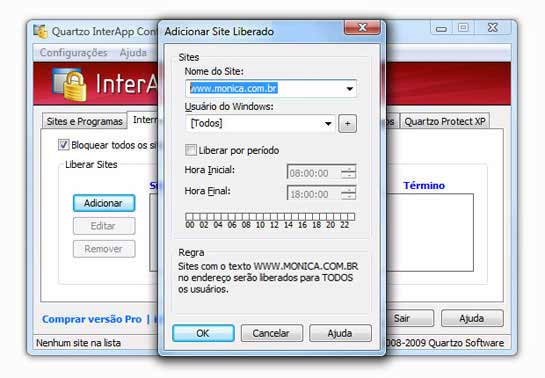This screenshot has width=545, height=378.
Task: Toggle Bloquear todos os sites checkbox in main window
Action: coord(64,145)
